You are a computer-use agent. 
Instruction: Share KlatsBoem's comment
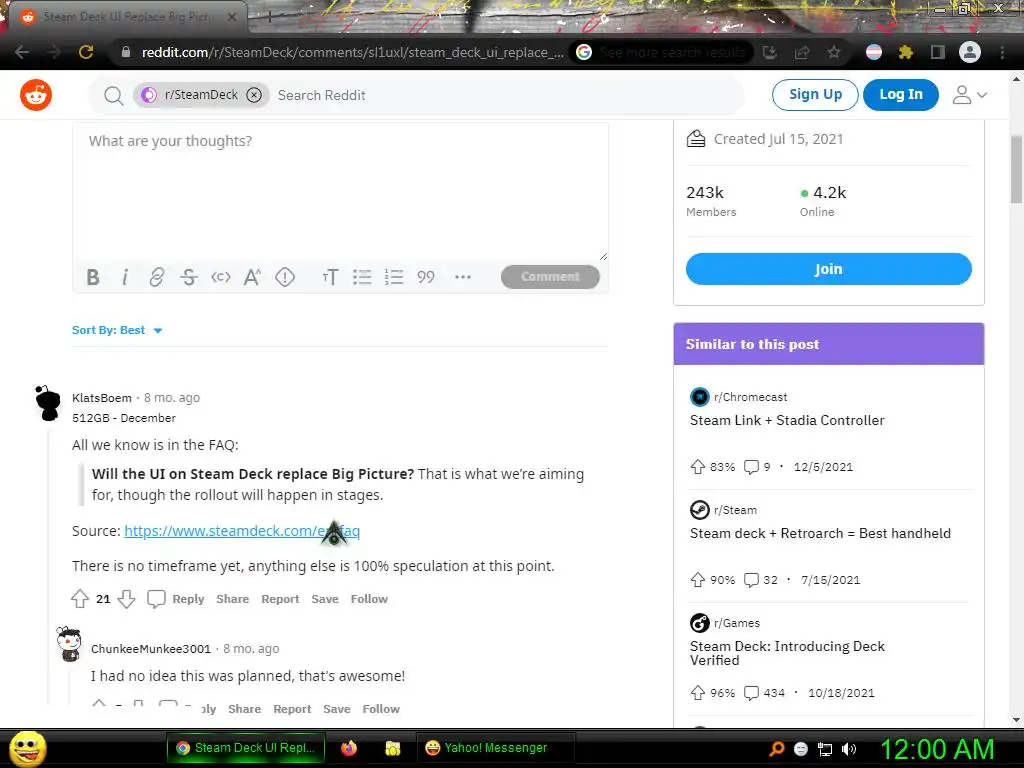click(232, 599)
